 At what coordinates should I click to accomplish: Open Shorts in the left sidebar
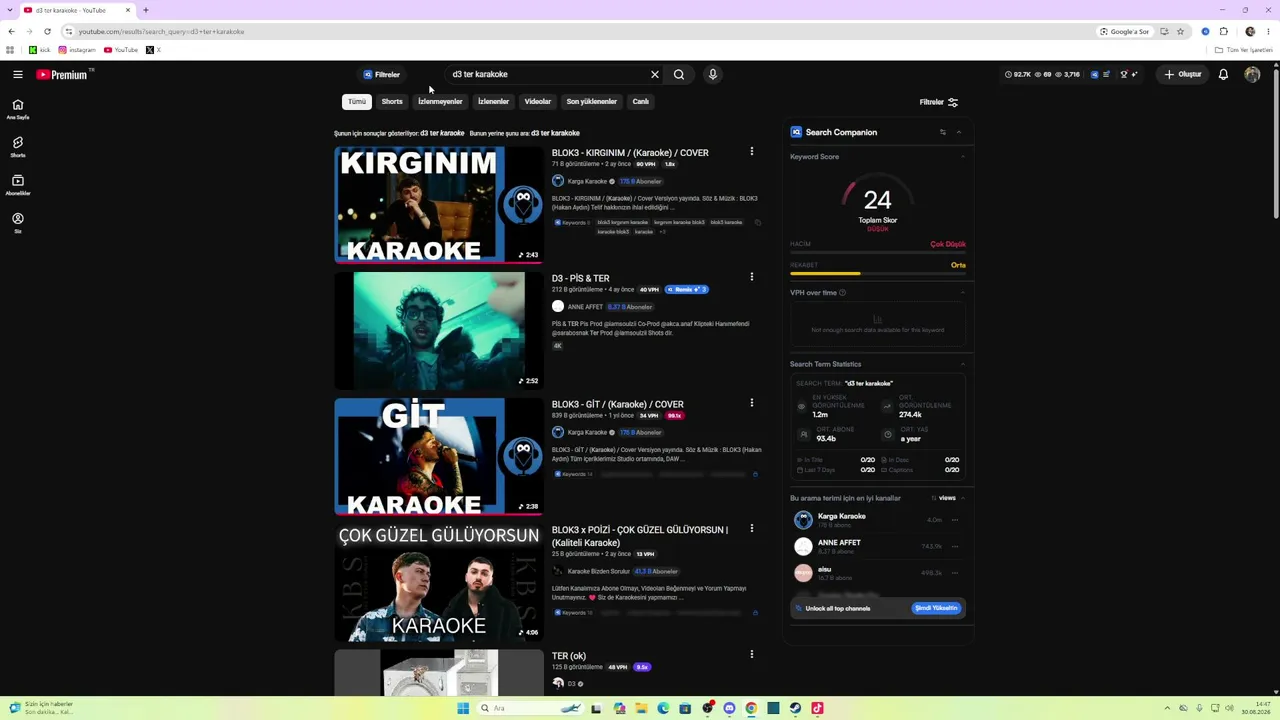[18, 147]
